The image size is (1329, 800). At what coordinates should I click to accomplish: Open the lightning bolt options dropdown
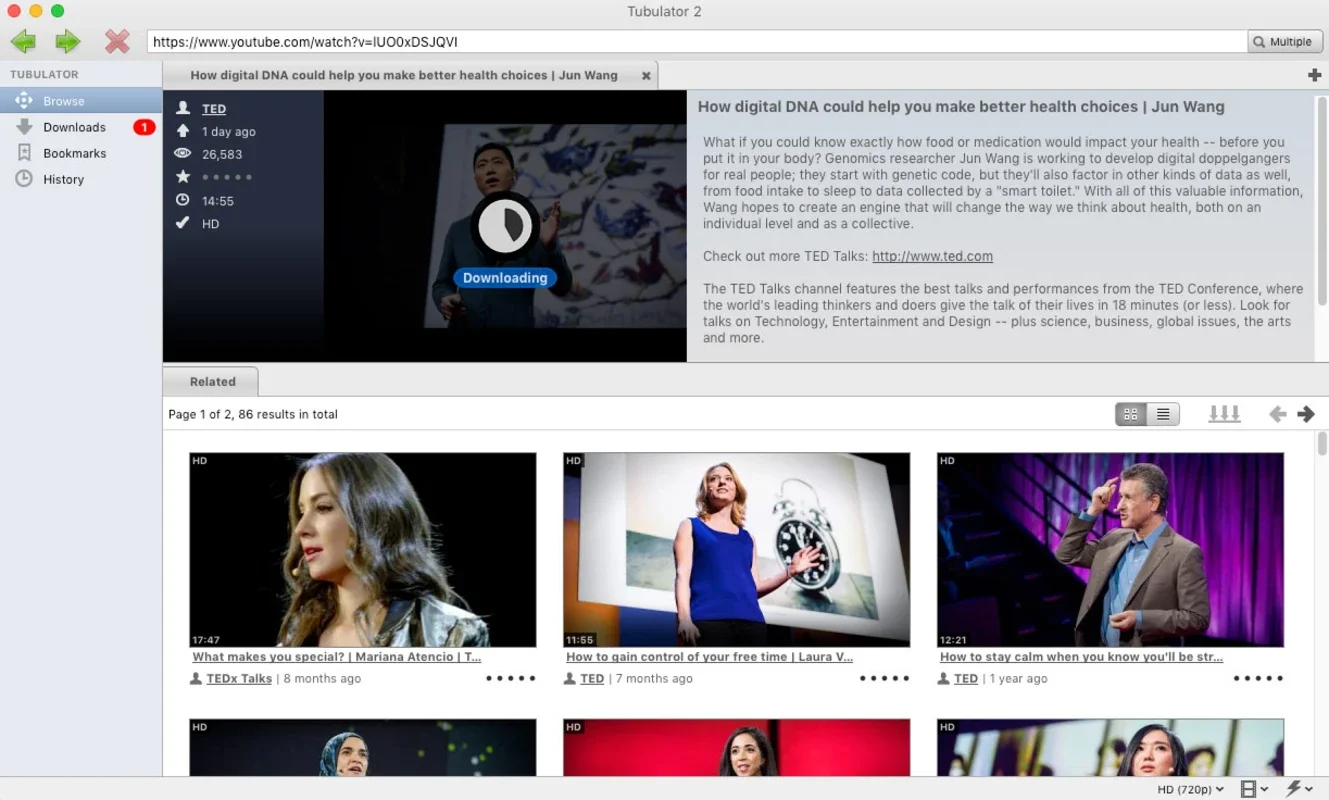point(1300,789)
